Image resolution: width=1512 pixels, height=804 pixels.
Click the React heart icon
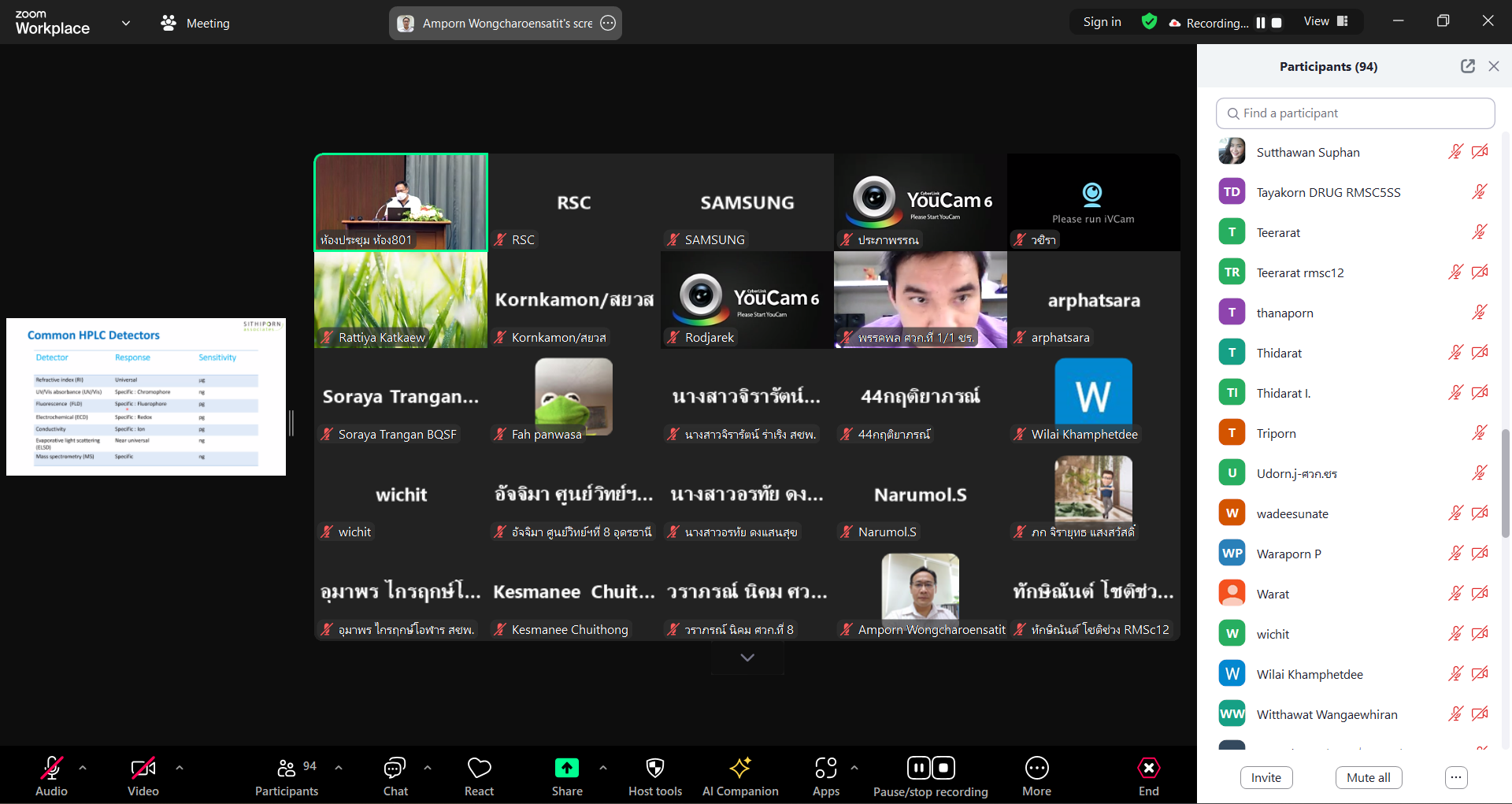click(479, 776)
